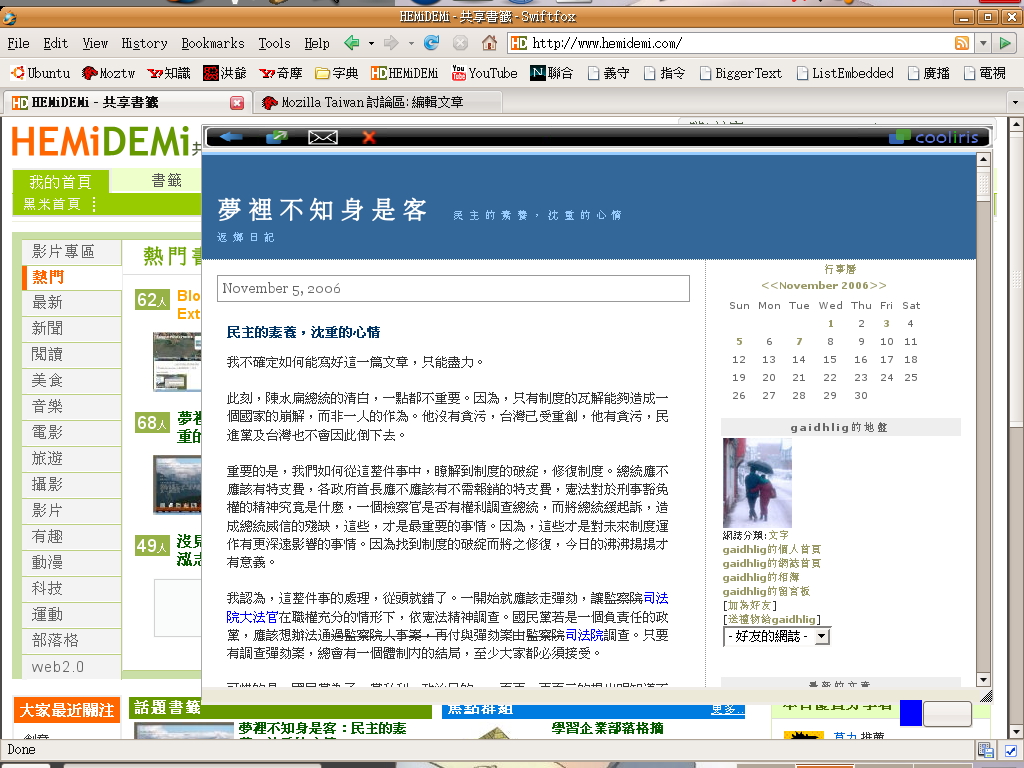Switch to Mozilla Taiwan 討論區 tab

point(372,102)
